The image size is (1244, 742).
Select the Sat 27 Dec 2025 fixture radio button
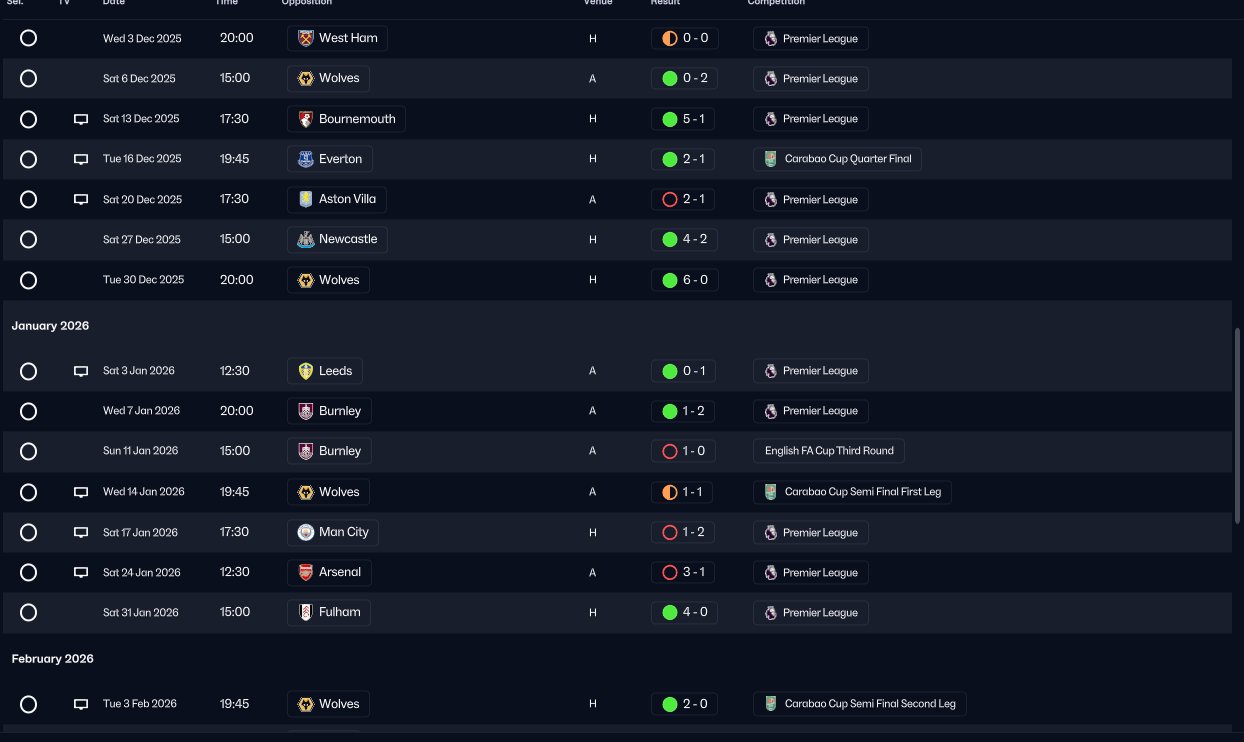point(28,239)
